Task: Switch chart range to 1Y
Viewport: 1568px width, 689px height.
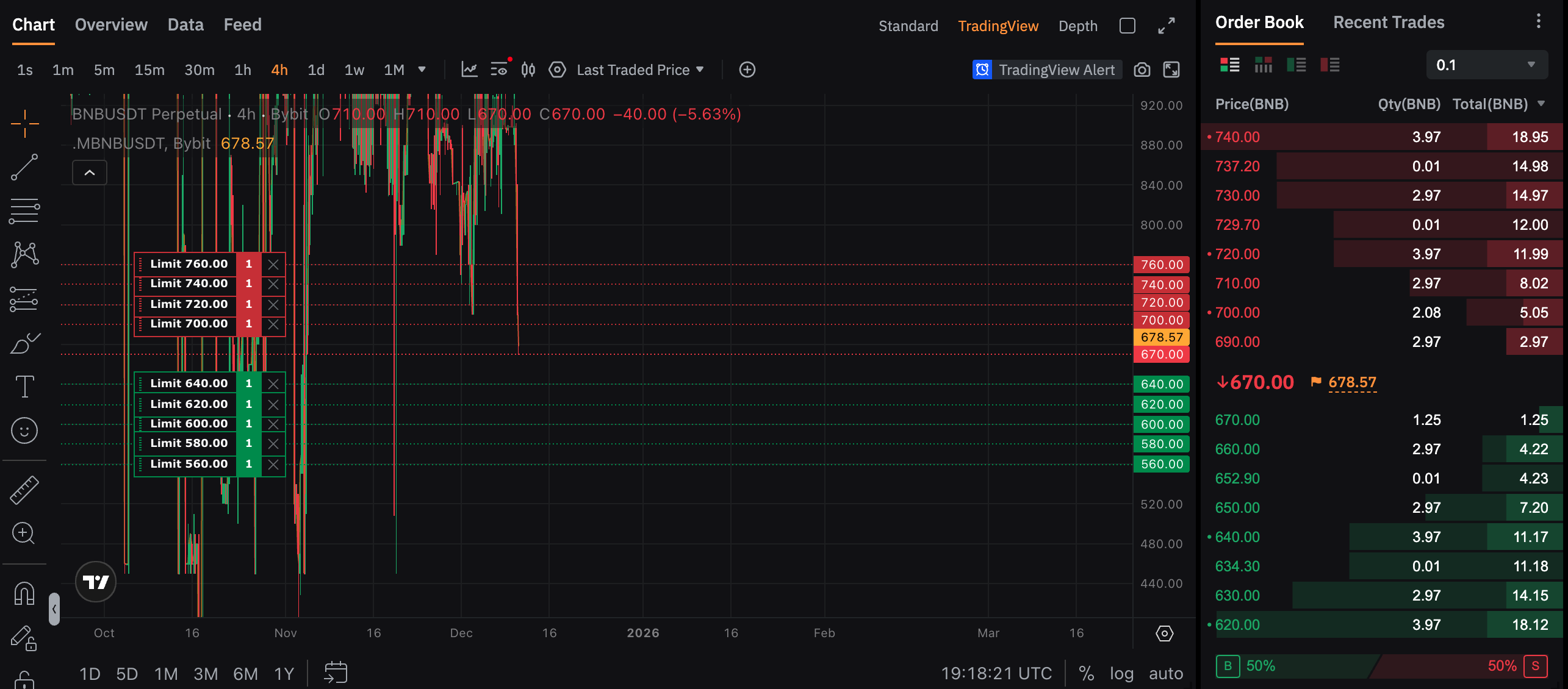Action: (283, 673)
